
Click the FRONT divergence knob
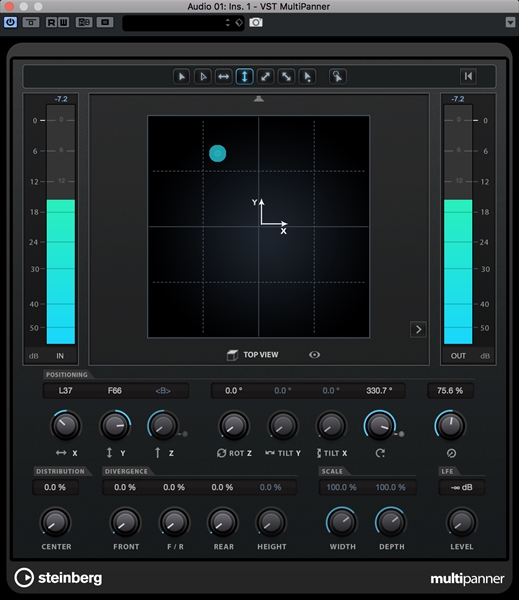click(x=125, y=522)
